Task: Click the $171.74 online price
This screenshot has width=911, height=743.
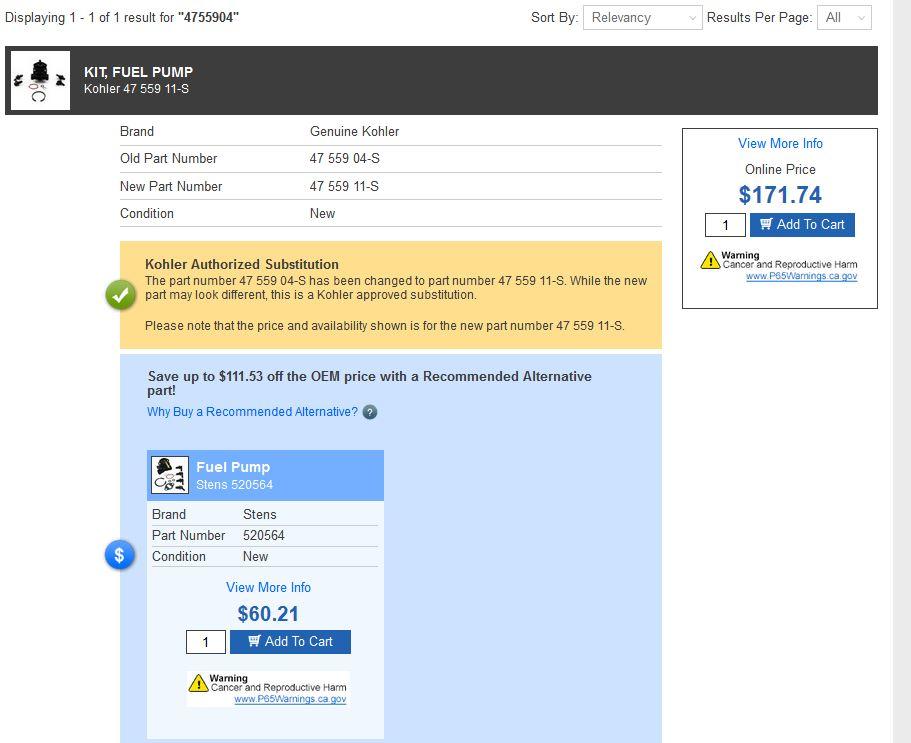Action: pos(780,195)
